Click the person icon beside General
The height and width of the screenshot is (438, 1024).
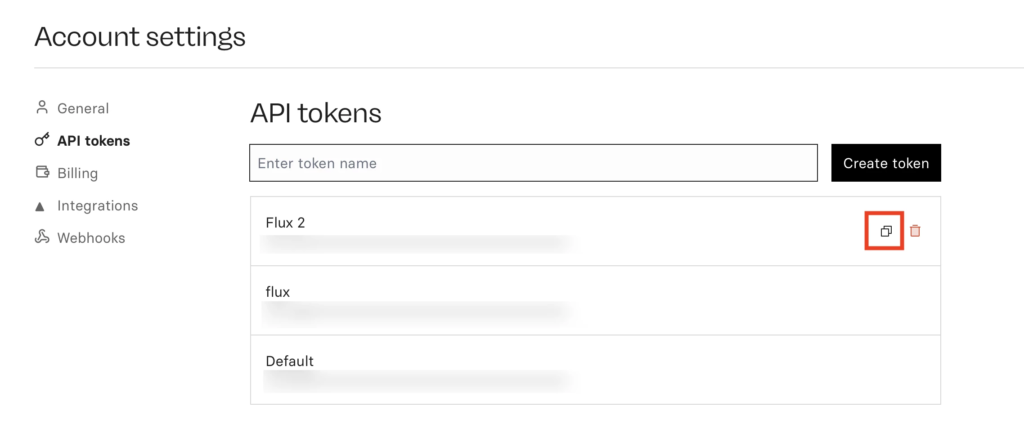(x=42, y=108)
